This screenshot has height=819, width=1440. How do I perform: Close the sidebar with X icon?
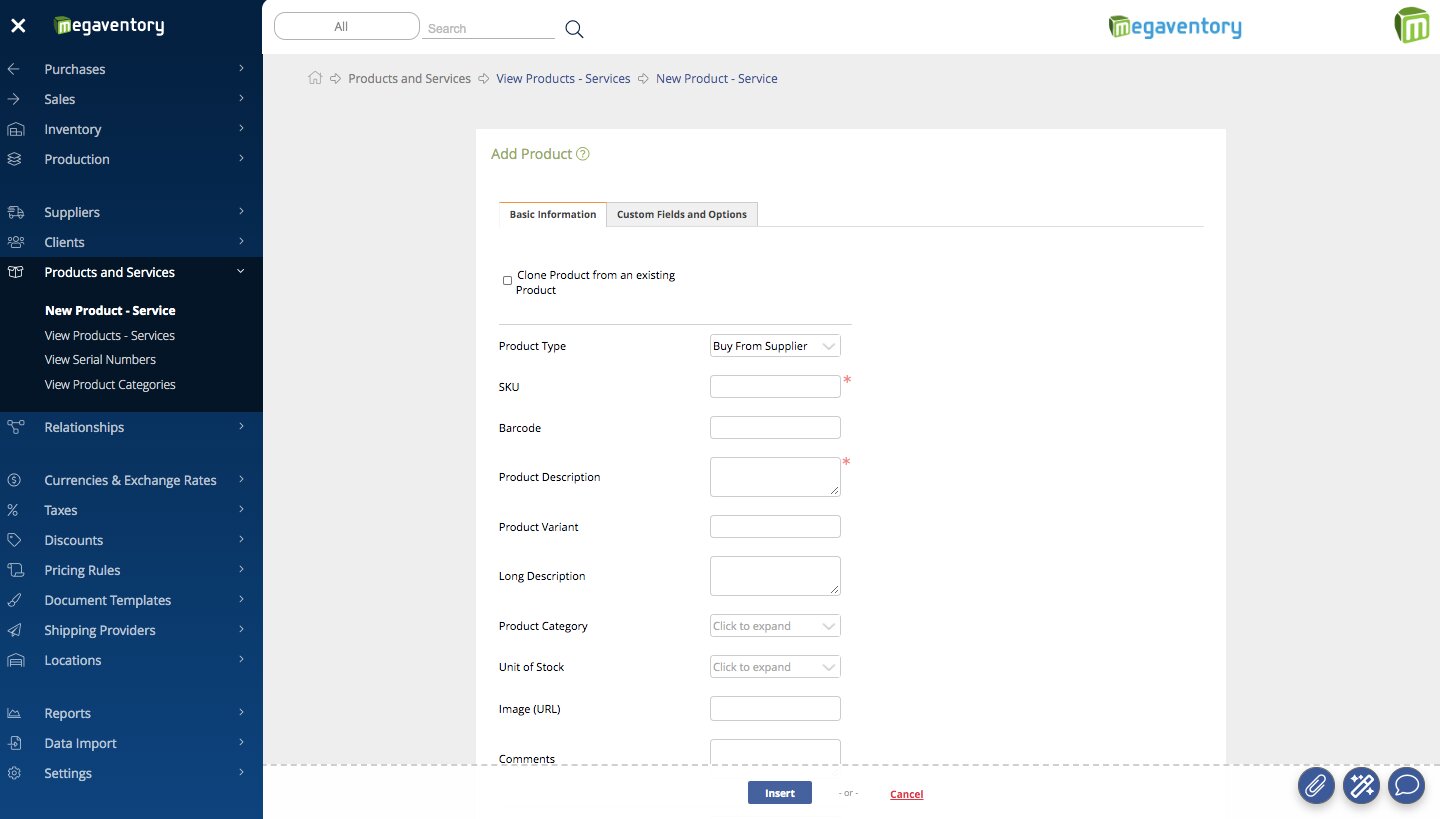pyautogui.click(x=18, y=26)
